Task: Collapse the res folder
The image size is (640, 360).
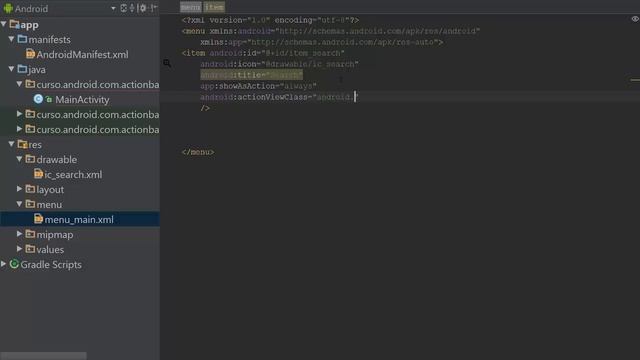Action: tap(11, 144)
